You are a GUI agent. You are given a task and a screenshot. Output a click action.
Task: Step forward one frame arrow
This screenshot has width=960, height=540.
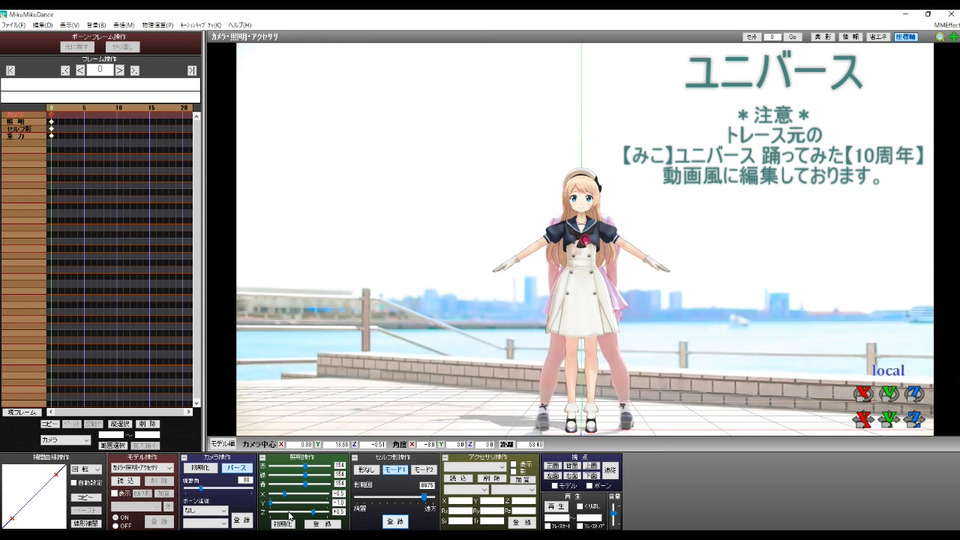click(119, 70)
